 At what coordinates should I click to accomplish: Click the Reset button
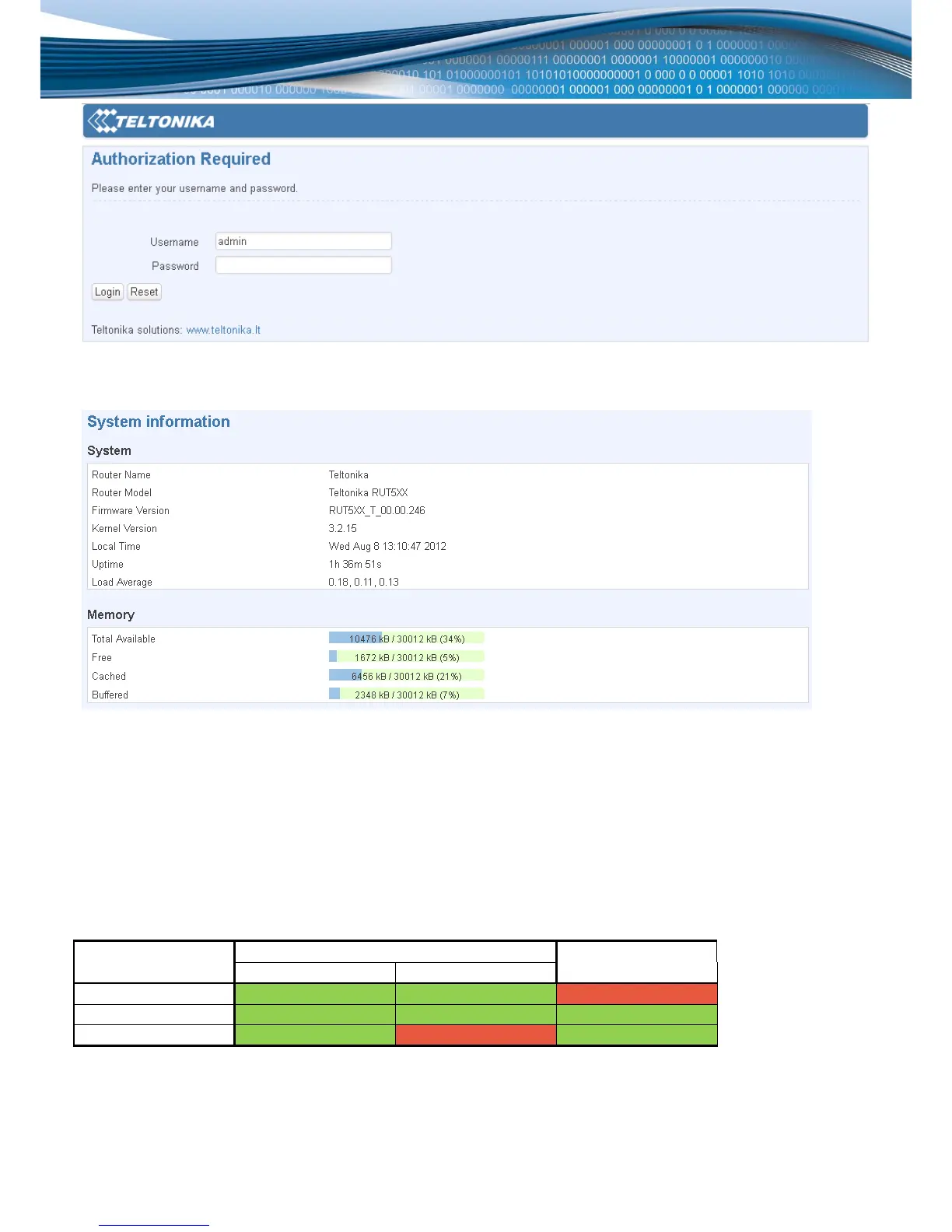point(144,292)
